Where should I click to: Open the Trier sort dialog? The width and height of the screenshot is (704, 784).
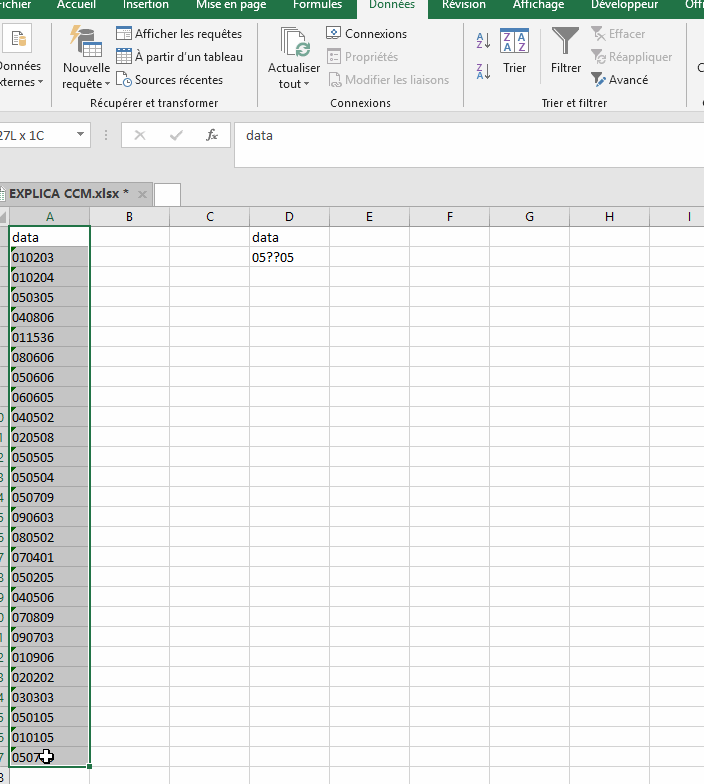tap(514, 52)
